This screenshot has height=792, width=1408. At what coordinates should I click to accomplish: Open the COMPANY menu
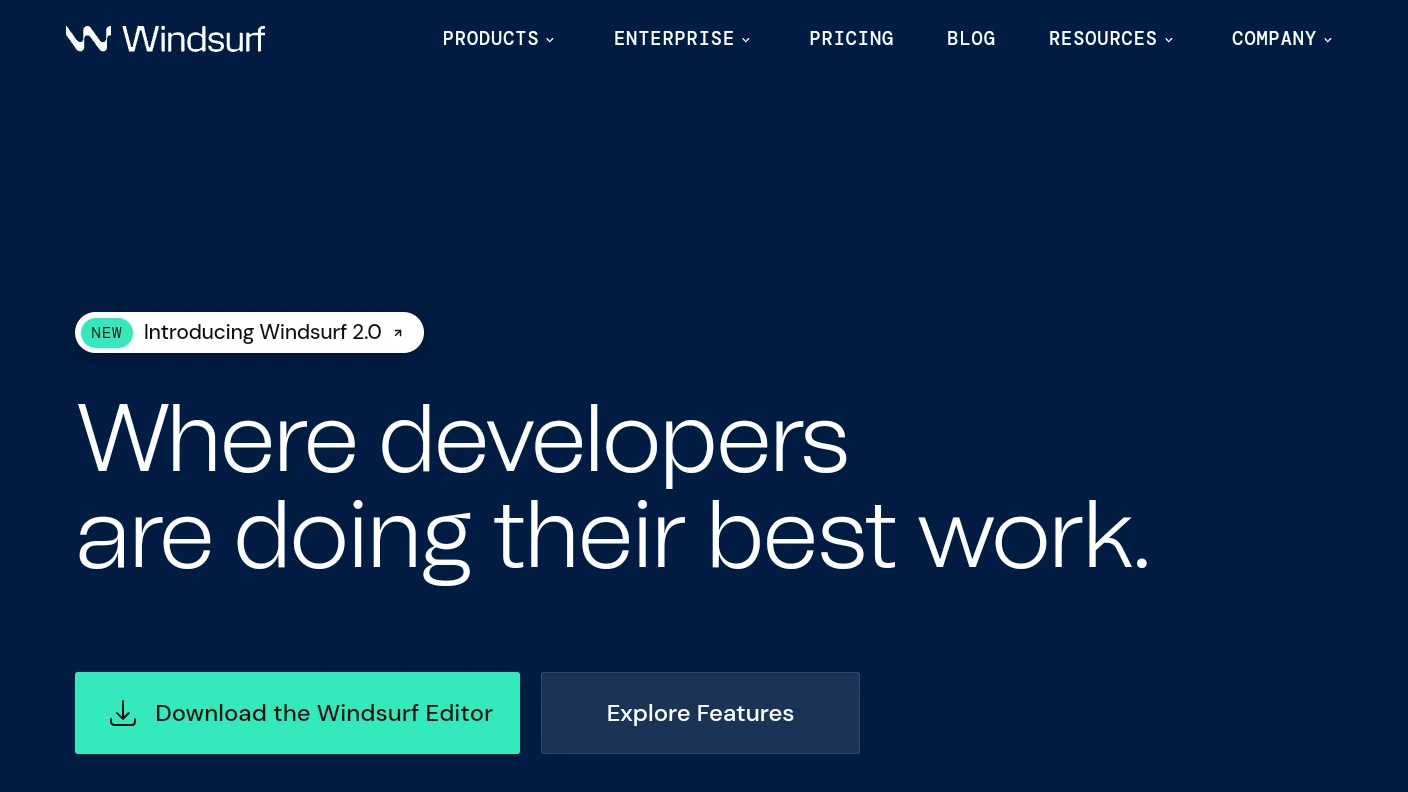coord(1282,39)
